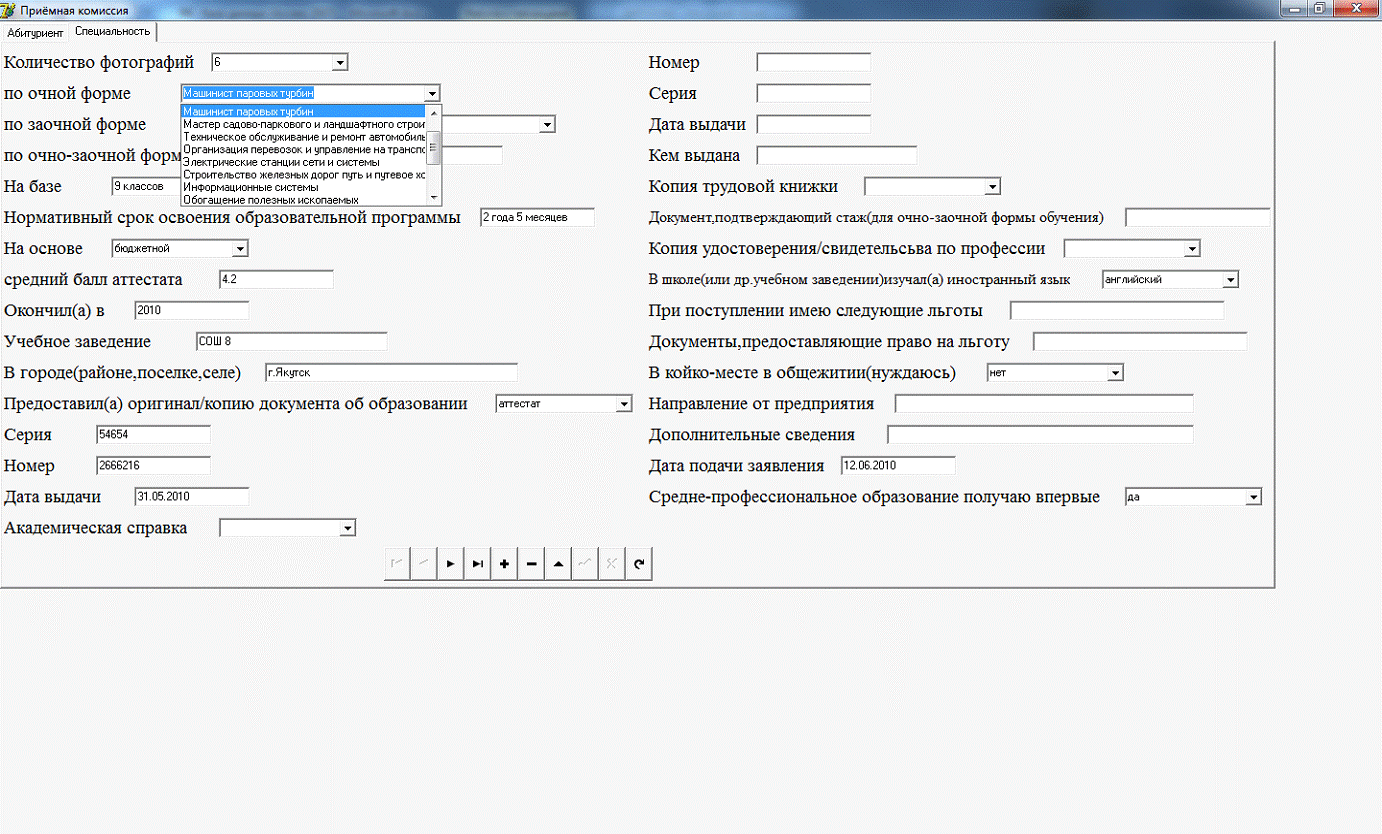Open the Копия трудовой книжки dropdown
Viewport: 1382px width, 834px height.
(993, 187)
